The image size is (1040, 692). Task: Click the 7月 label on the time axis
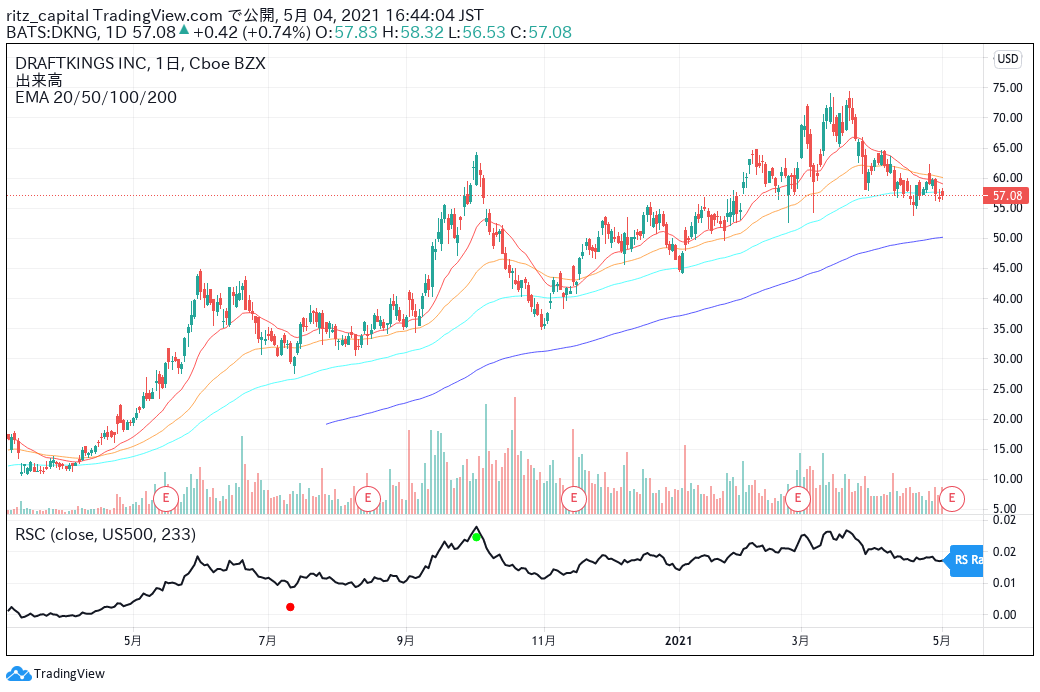click(x=268, y=641)
